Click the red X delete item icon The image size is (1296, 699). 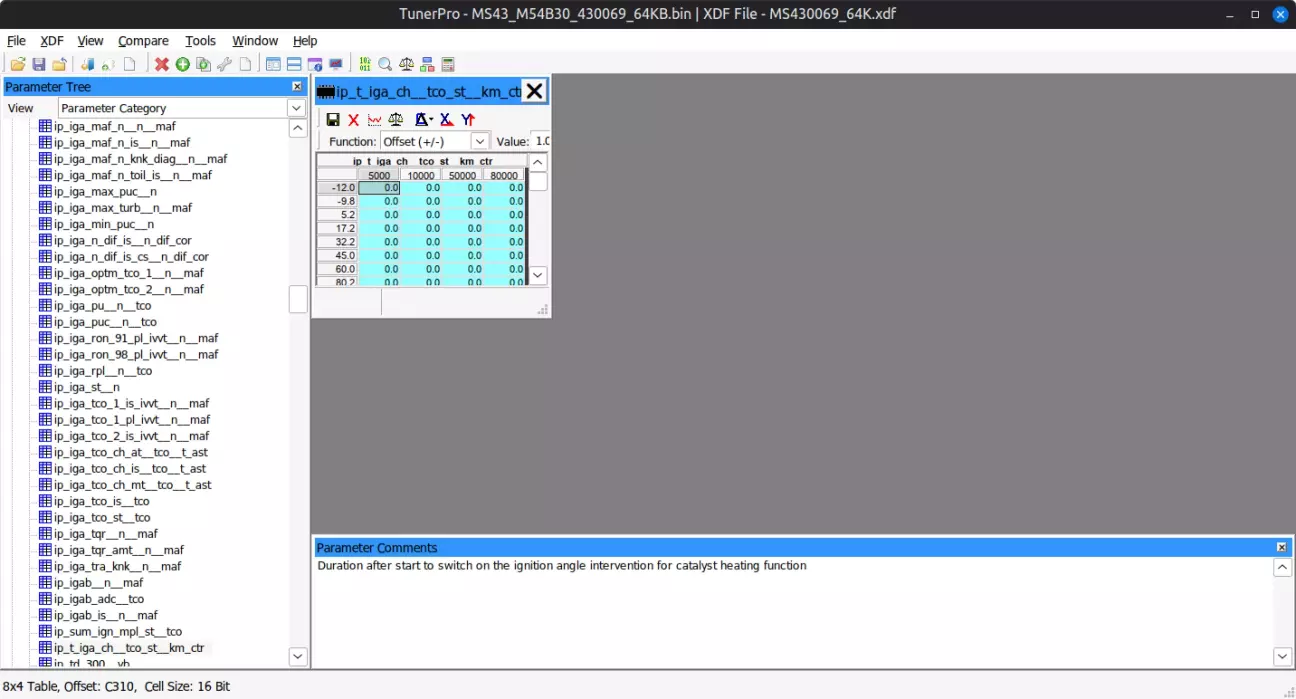[162, 64]
